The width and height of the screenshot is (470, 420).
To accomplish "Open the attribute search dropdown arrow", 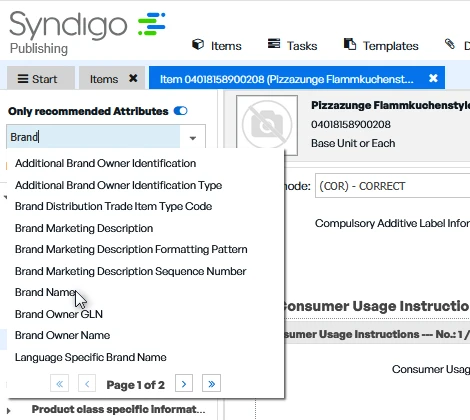I will click(x=193, y=138).
